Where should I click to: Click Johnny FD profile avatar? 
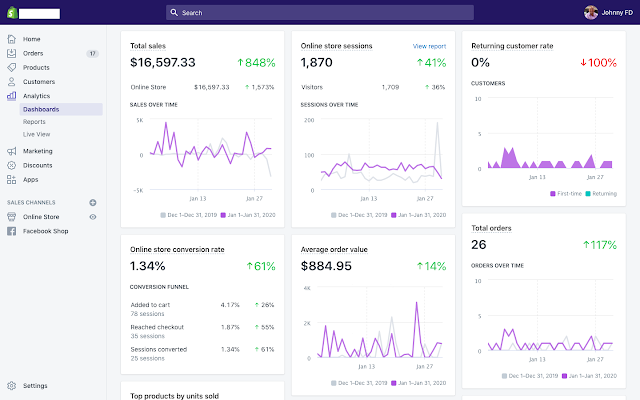point(591,13)
